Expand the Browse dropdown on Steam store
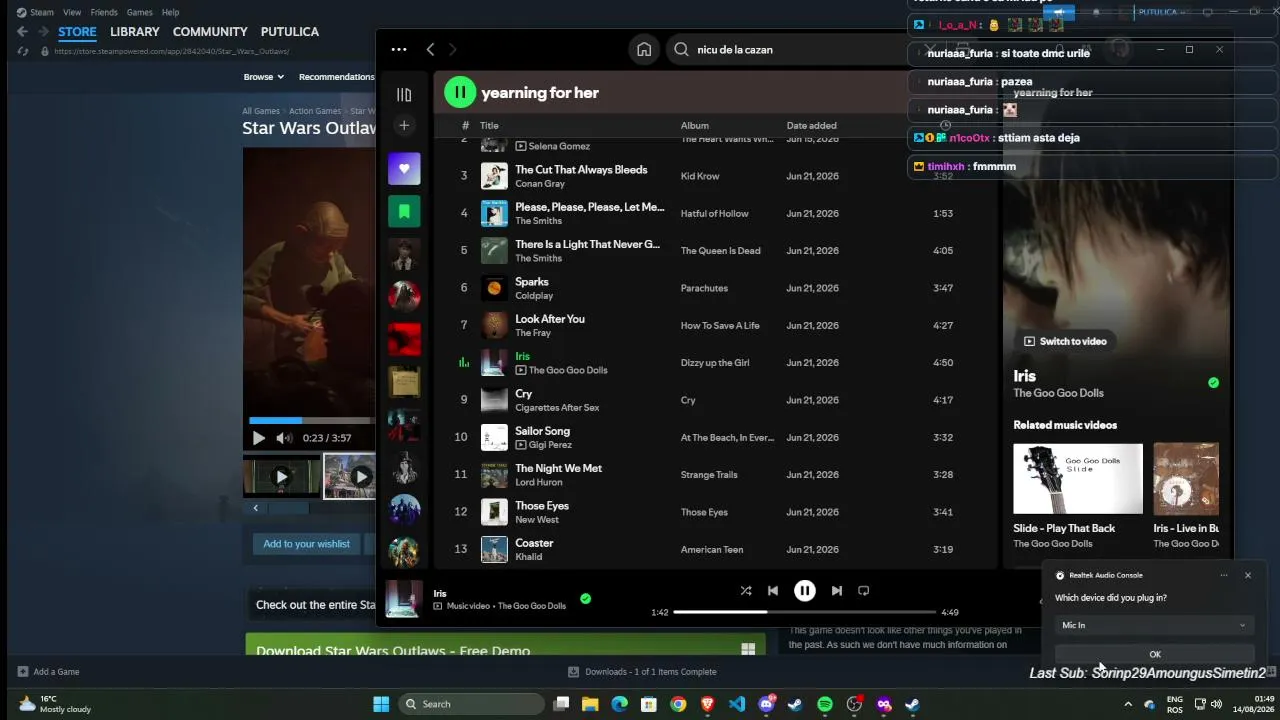 [264, 77]
